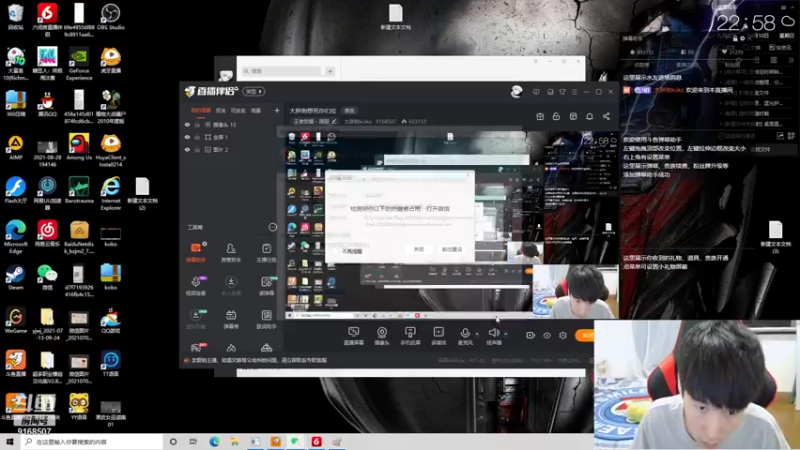Open Barotrauma desktop shortcut
This screenshot has height=450, width=800.
pyautogui.click(x=79, y=190)
